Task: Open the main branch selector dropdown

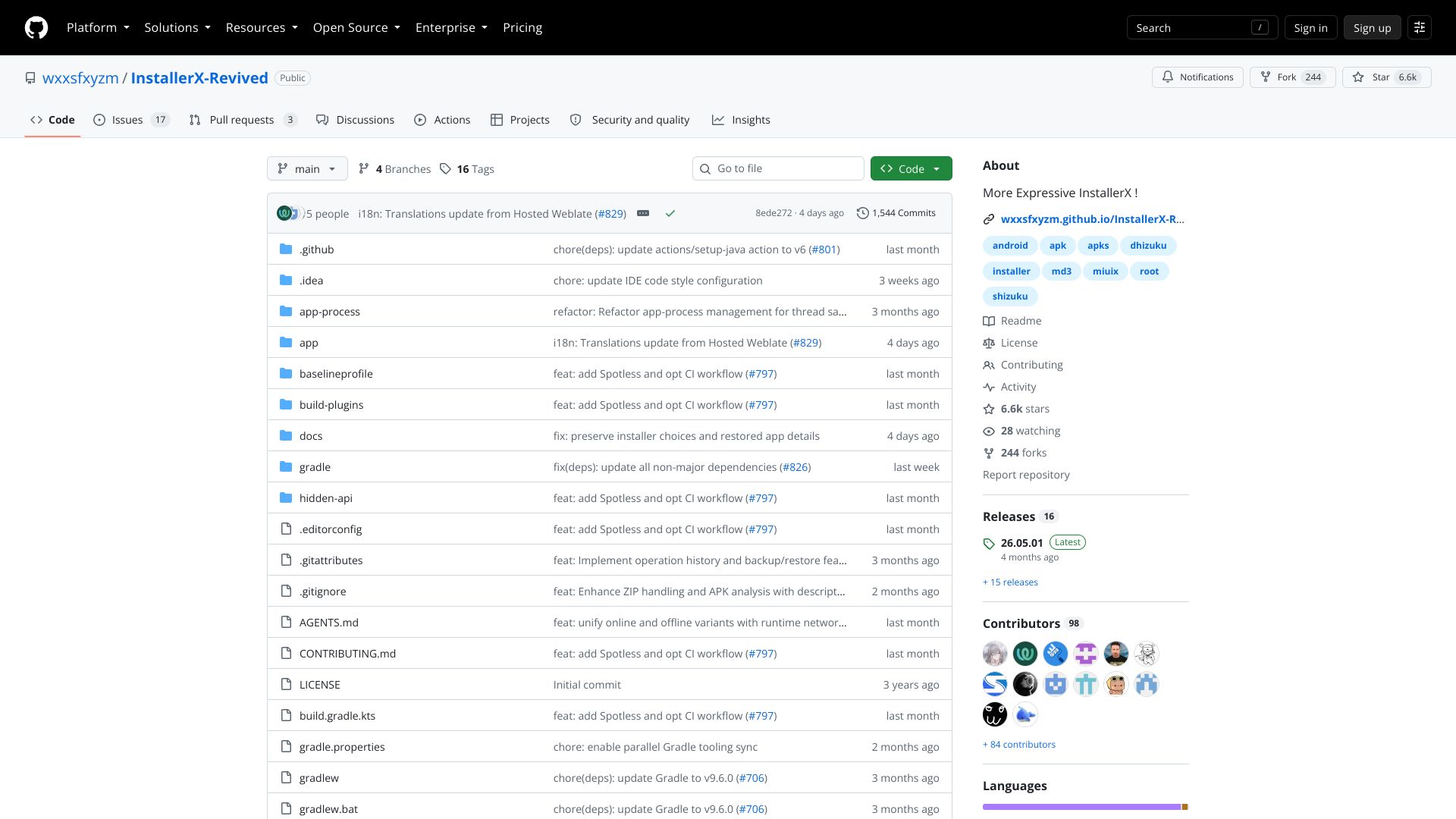Action: point(307,169)
